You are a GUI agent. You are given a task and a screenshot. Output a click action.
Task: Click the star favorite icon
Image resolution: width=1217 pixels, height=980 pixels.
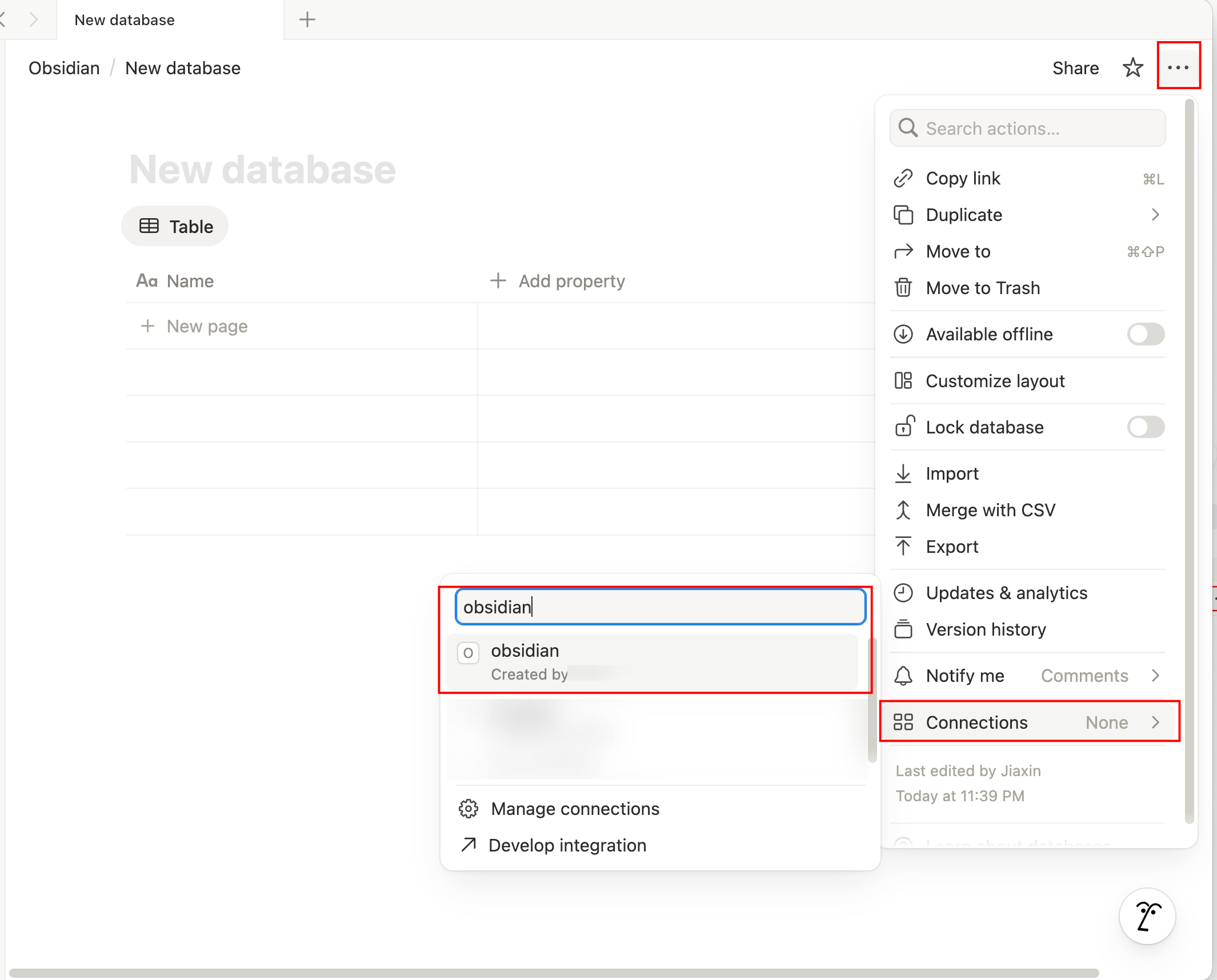tap(1132, 68)
